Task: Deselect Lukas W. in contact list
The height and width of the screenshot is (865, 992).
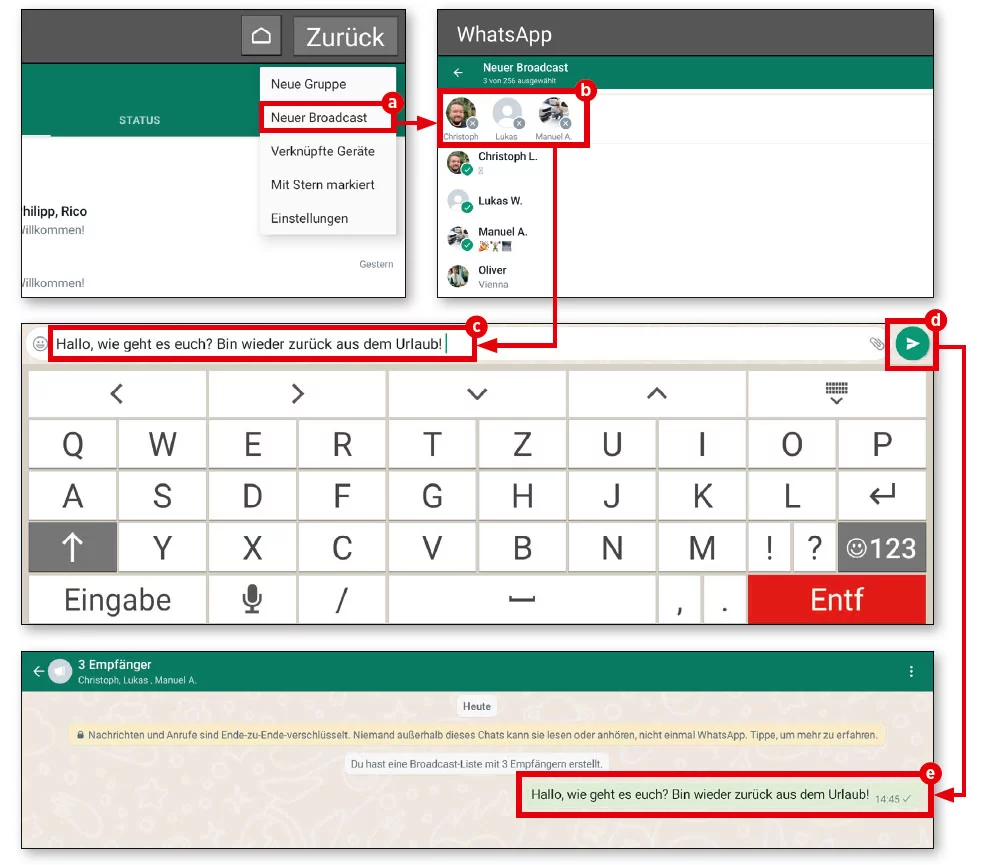Action: tap(500, 201)
